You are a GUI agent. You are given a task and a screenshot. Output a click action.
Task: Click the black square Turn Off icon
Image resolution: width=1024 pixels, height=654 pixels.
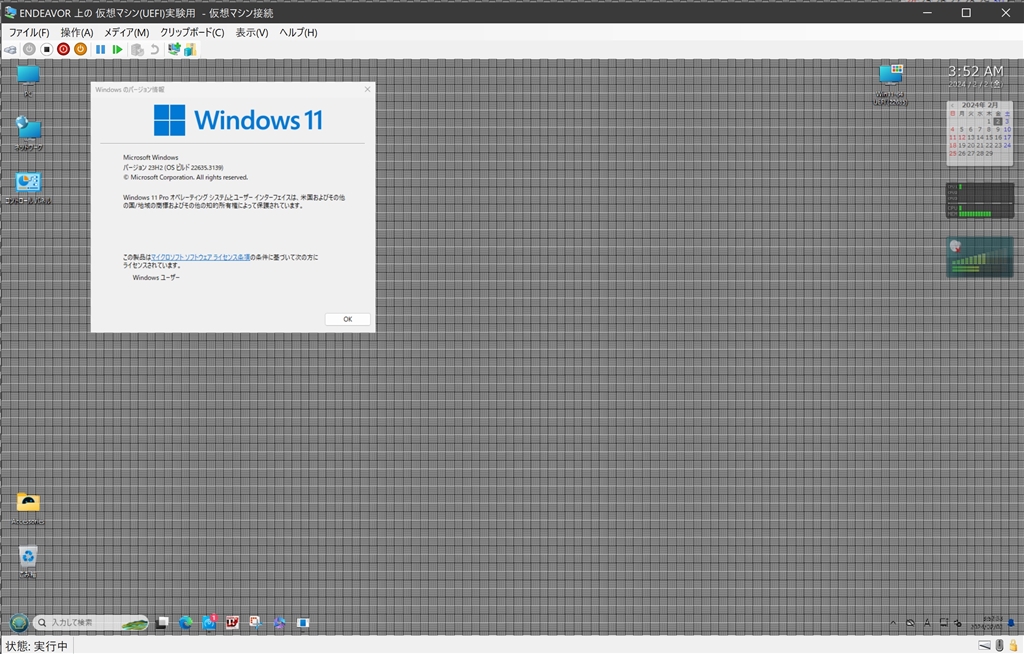point(46,50)
